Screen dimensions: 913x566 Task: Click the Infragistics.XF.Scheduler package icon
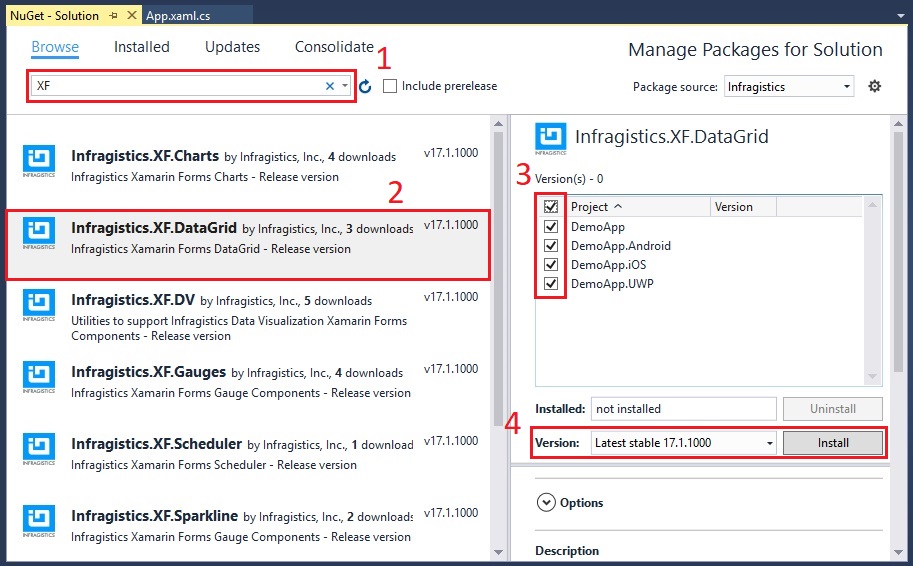click(x=39, y=449)
